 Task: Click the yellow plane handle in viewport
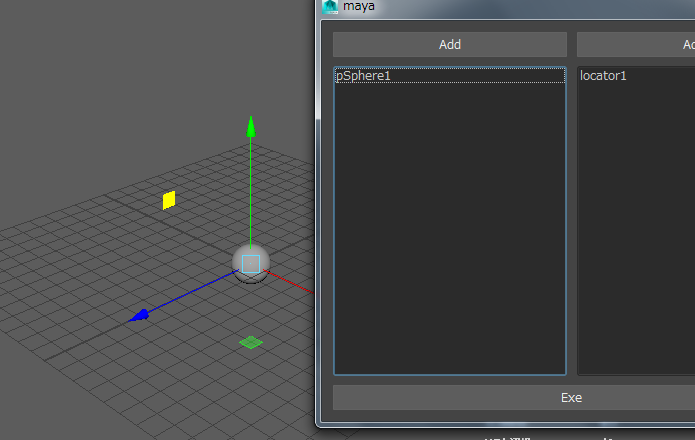click(169, 200)
